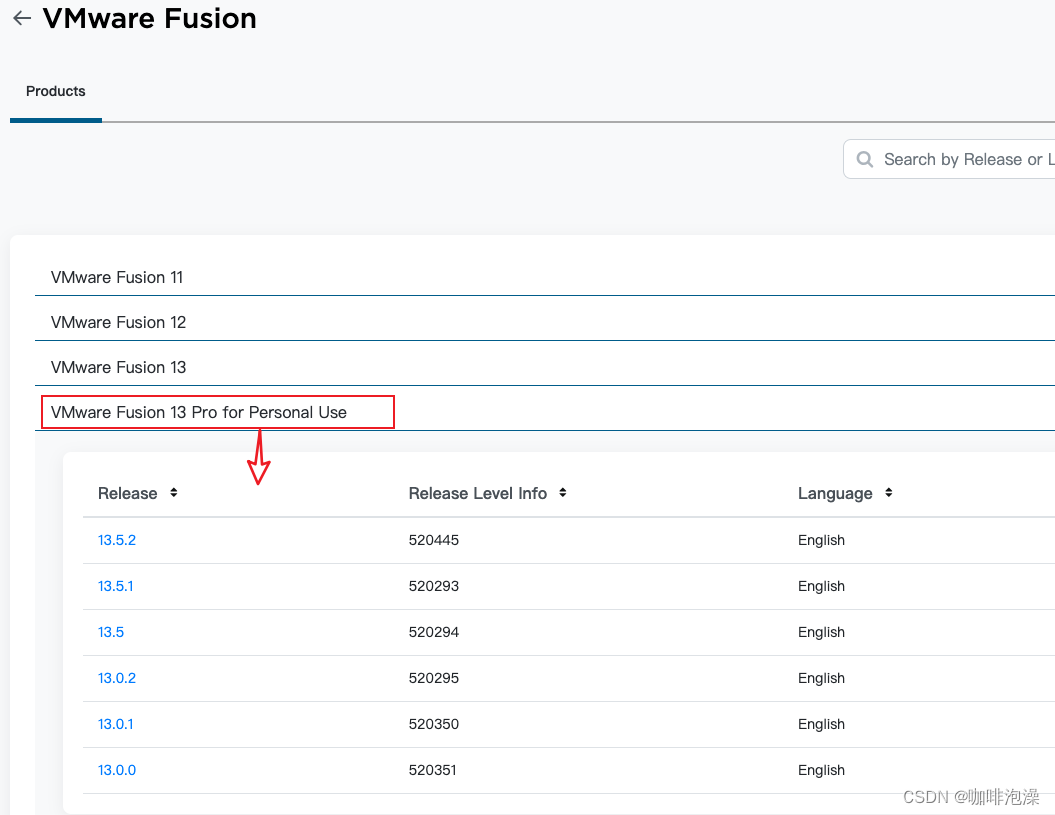This screenshot has width=1055, height=815.
Task: Click English in the 13.5 row
Action: coord(822,632)
